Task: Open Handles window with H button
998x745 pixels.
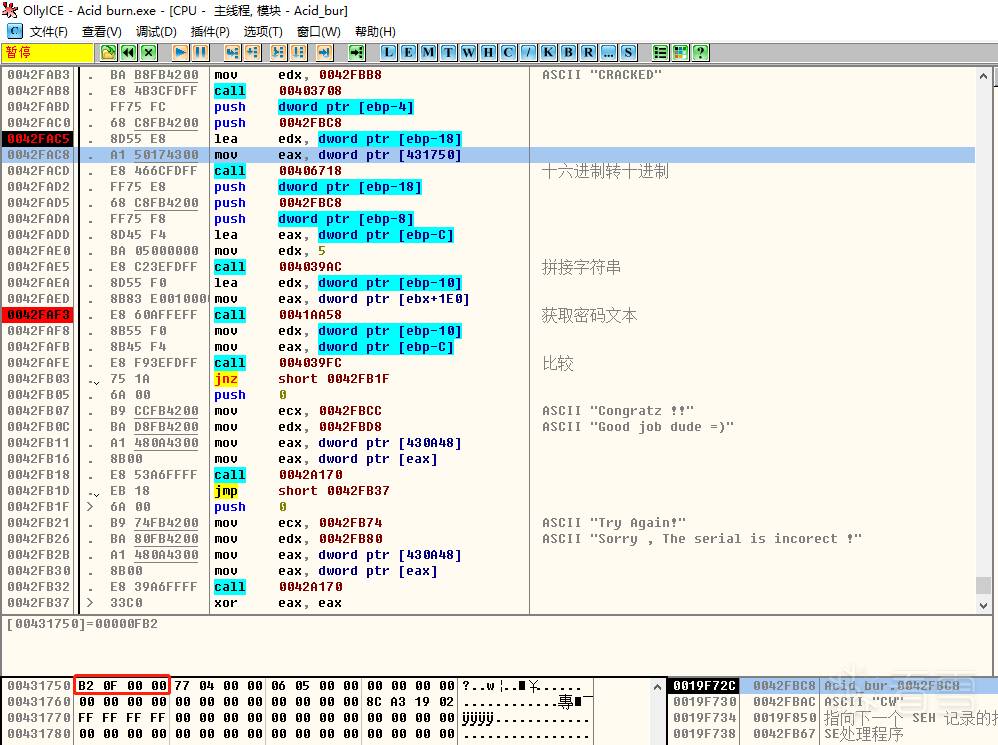Action: pyautogui.click(x=488, y=53)
